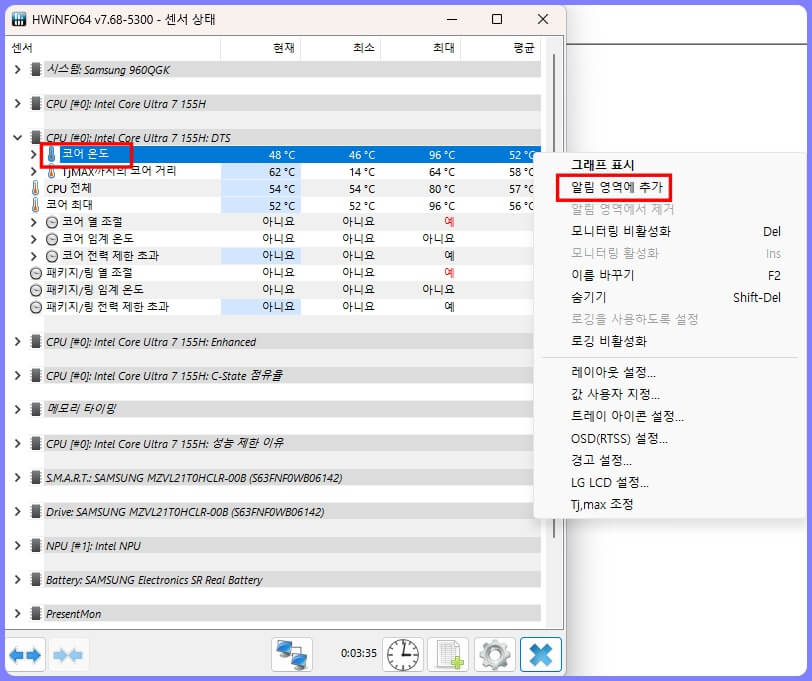Screen dimensions: 812x681
Task: Expand the SAMSUNG battery sensor group
Action: pos(19,580)
